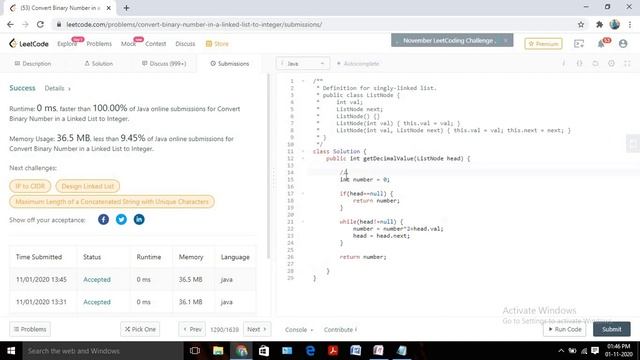
Task: Collapse code fold at line 11
Action: tap(303, 151)
